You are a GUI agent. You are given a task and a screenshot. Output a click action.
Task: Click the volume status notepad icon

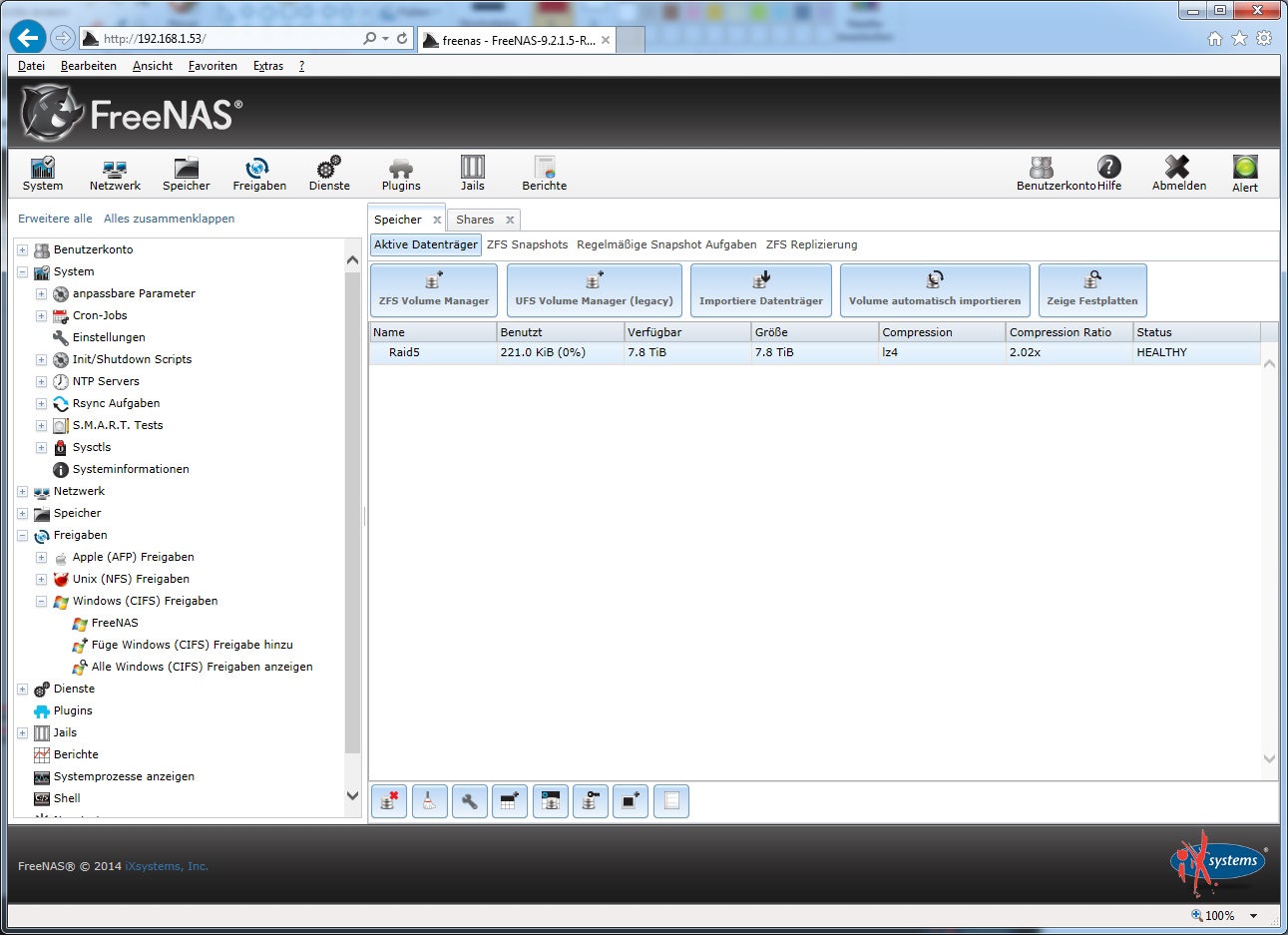point(671,801)
